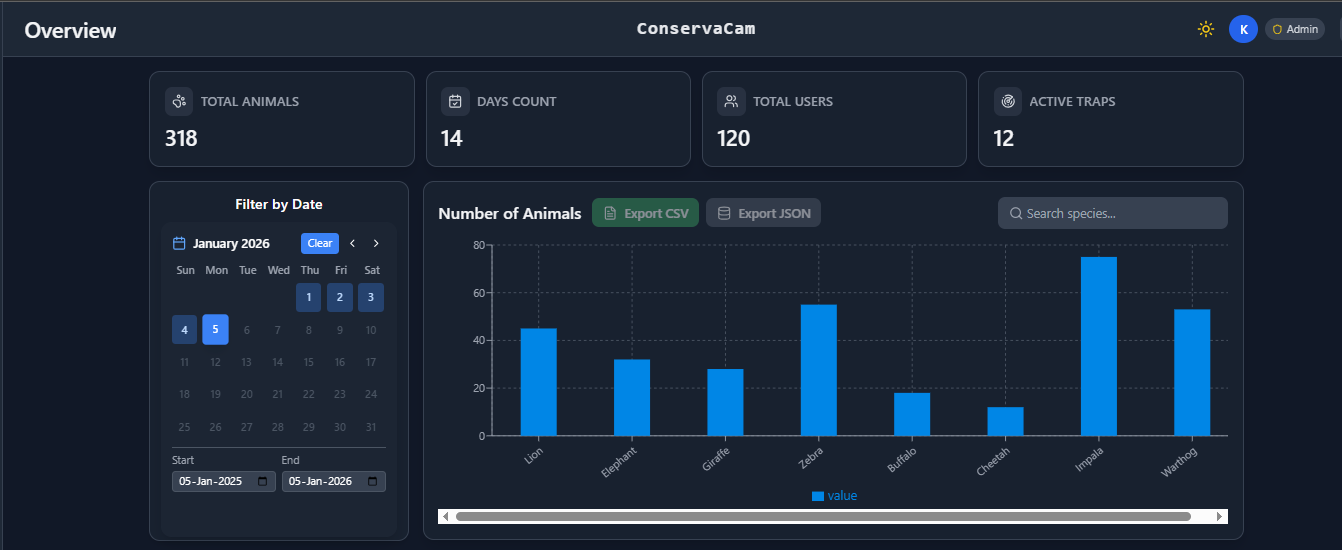The height and width of the screenshot is (550, 1342).
Task: Click the Days Count calendar icon
Action: (x=456, y=101)
